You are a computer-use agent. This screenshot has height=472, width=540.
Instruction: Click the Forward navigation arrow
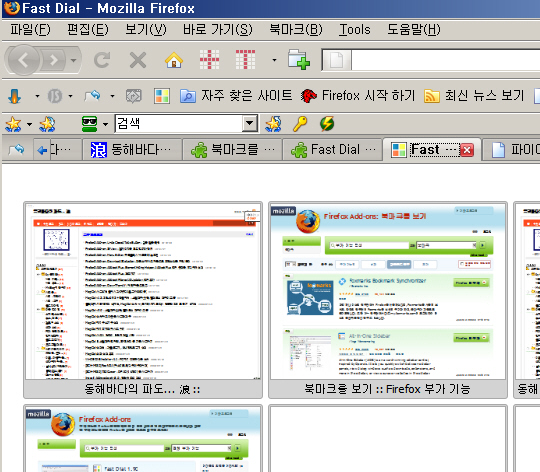54,60
